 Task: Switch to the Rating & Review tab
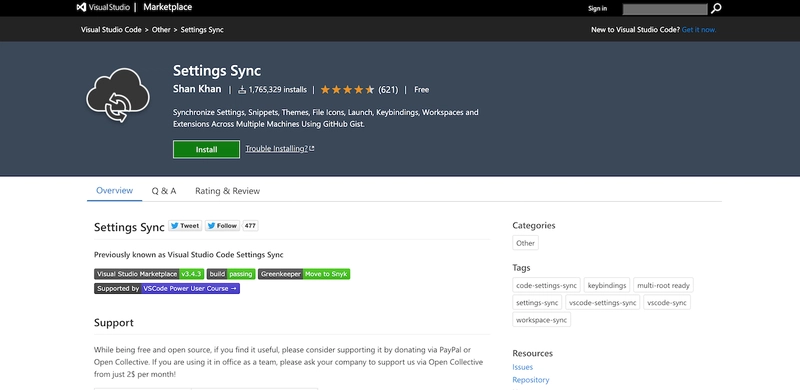[x=228, y=191]
